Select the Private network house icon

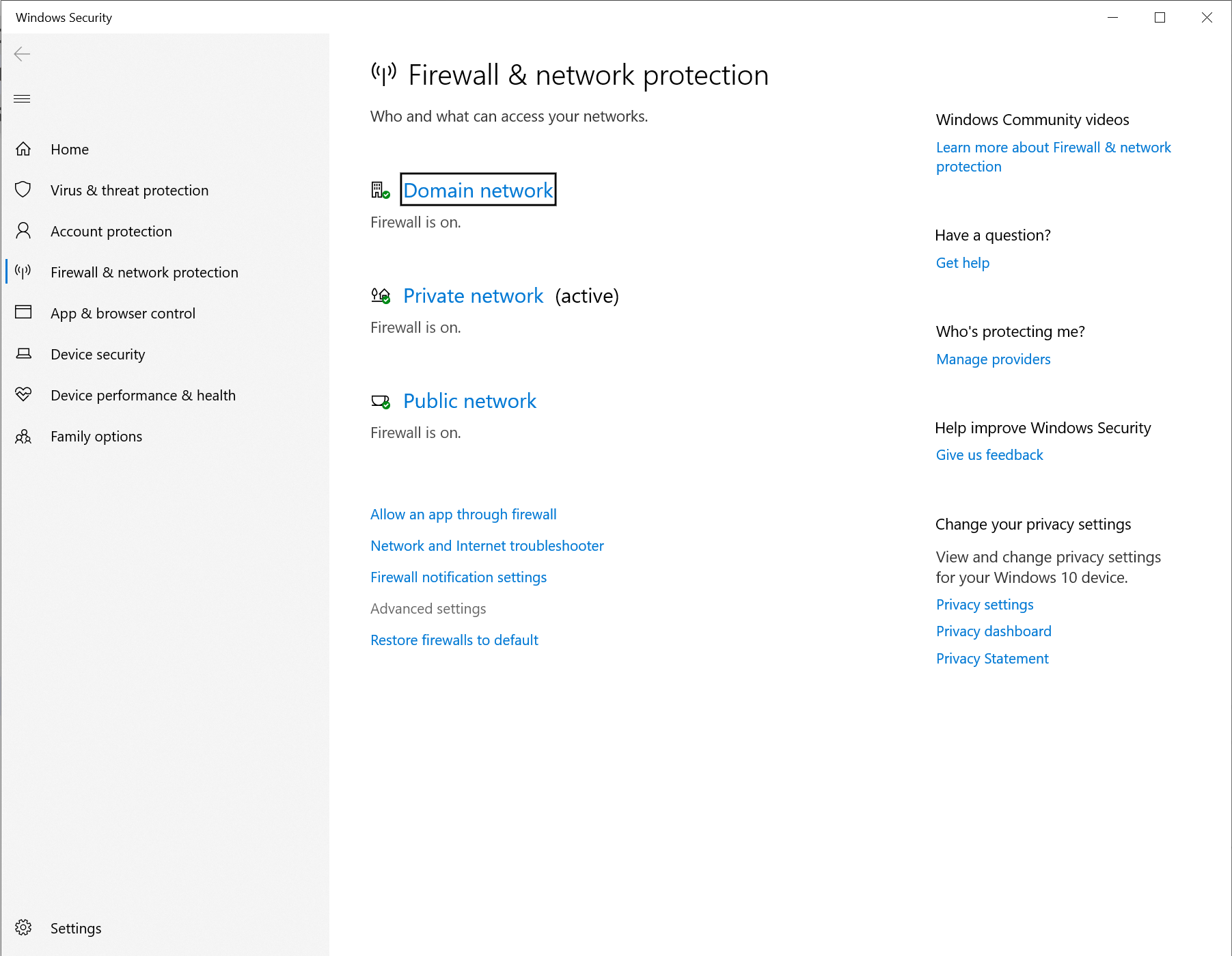click(379, 296)
